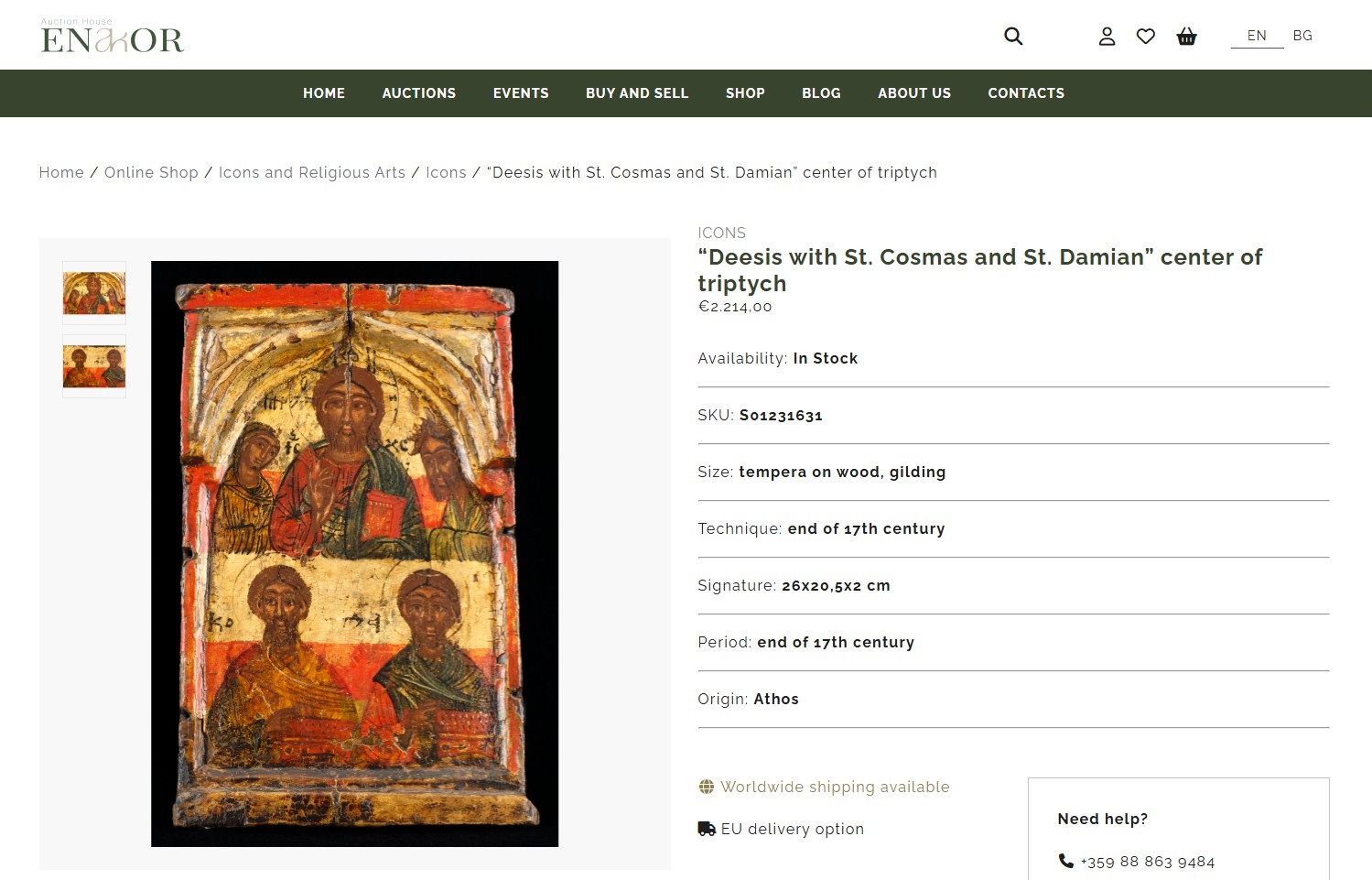The width and height of the screenshot is (1372, 880).
Task: Click the SKU value S01231631
Action: click(x=781, y=415)
